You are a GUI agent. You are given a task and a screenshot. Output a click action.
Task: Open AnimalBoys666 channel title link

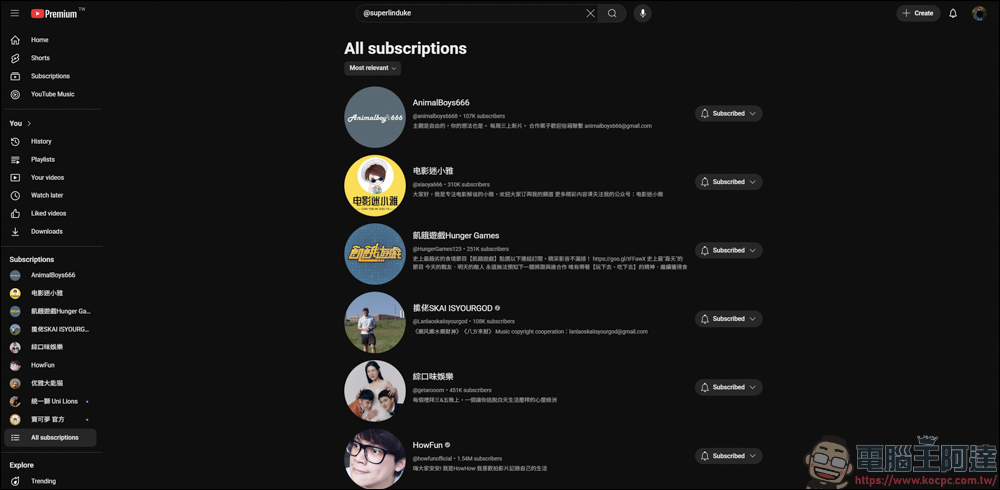pyautogui.click(x=441, y=103)
